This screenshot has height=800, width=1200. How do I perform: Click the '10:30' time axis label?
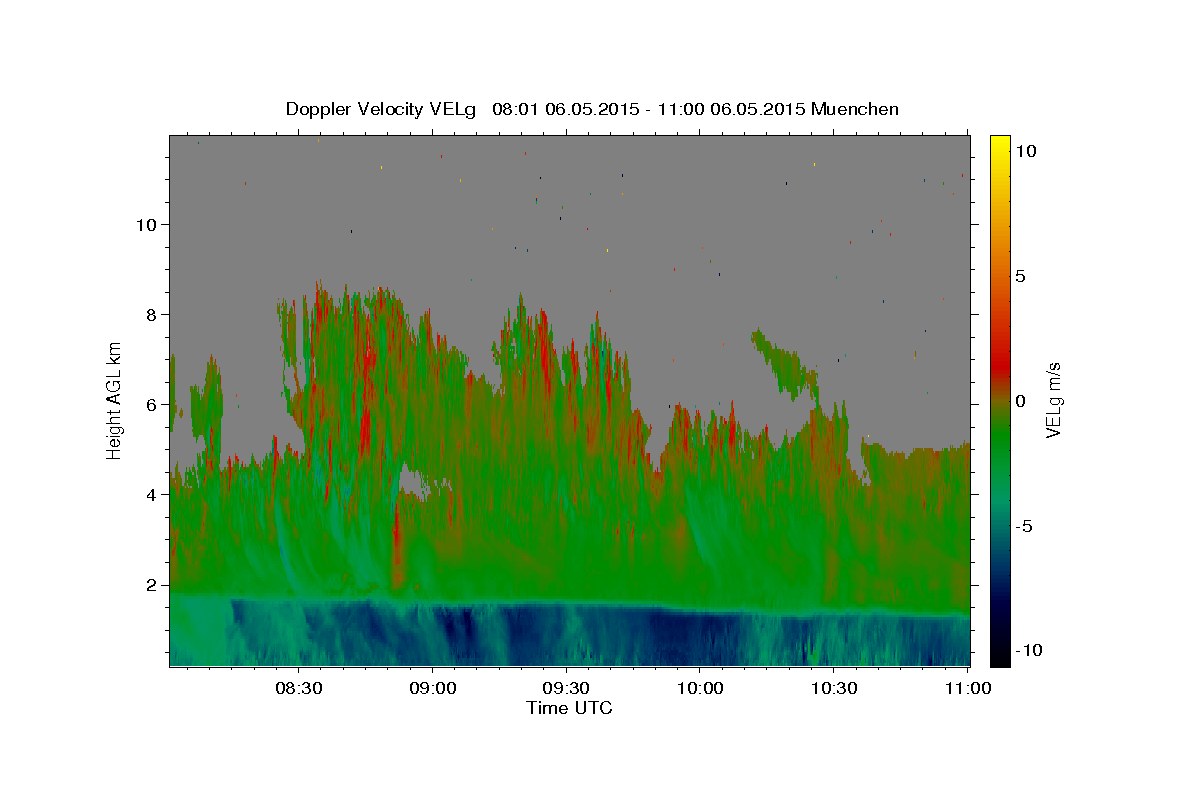pos(834,688)
